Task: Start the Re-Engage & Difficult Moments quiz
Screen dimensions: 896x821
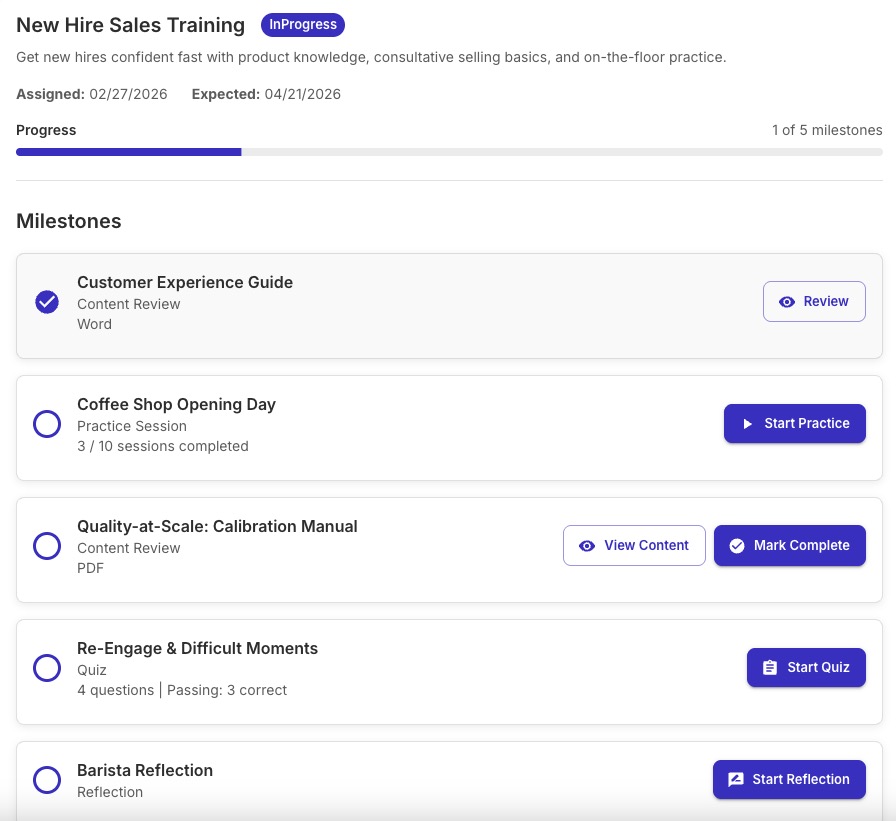Action: [806, 667]
